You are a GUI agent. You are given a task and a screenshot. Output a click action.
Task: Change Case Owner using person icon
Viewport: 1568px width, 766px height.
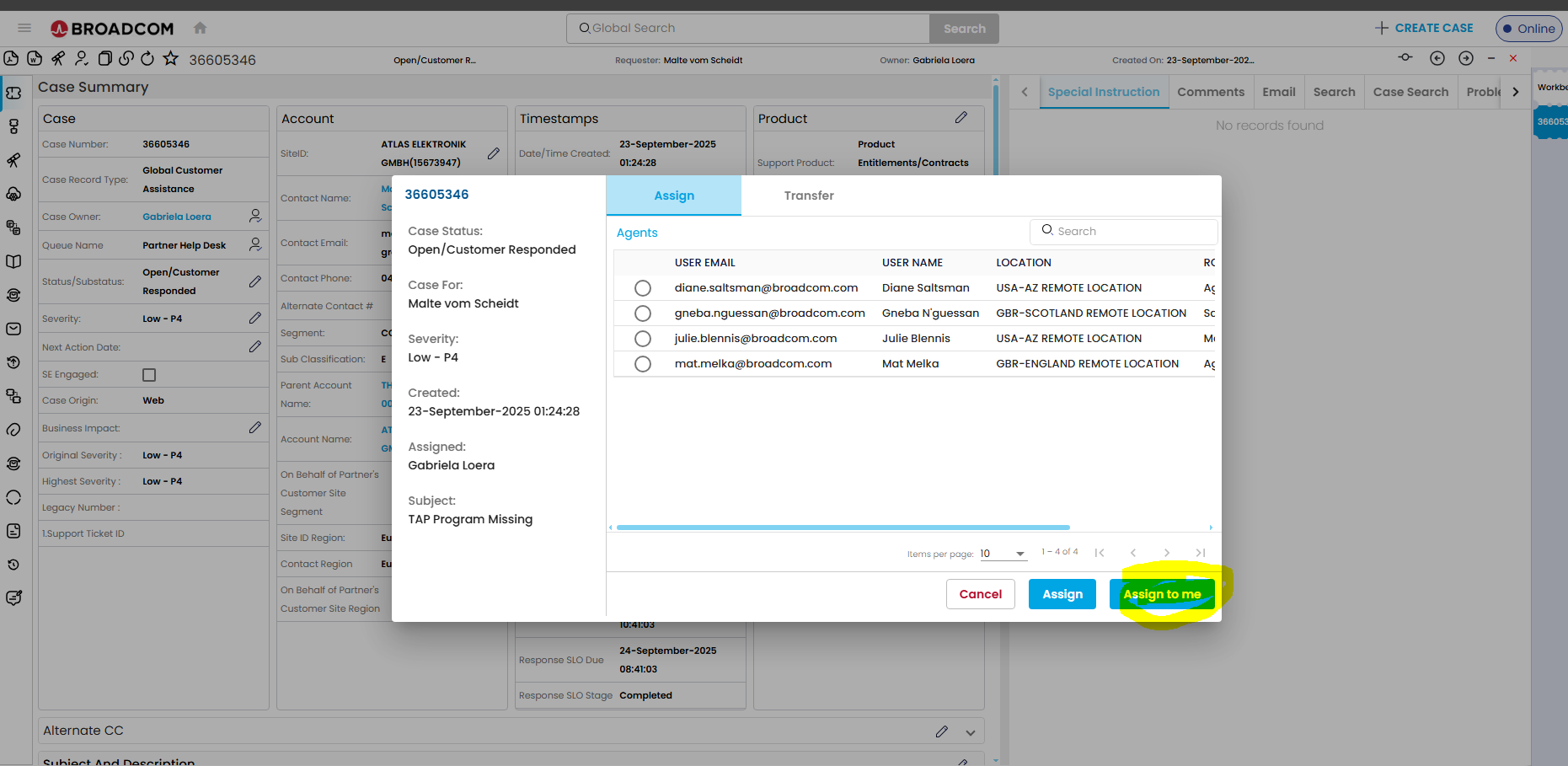(x=255, y=216)
